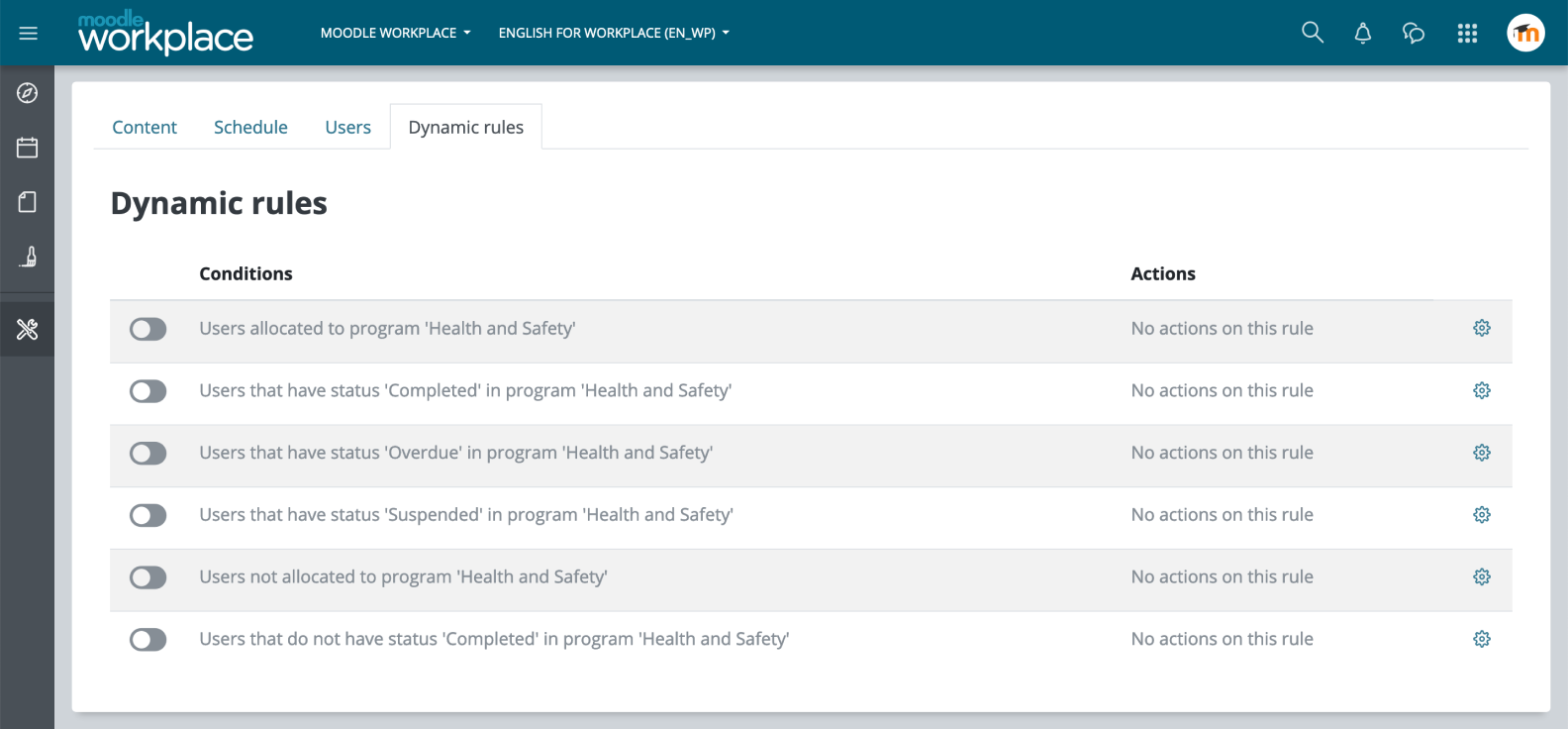Switch to the Content tab

pyautogui.click(x=145, y=127)
